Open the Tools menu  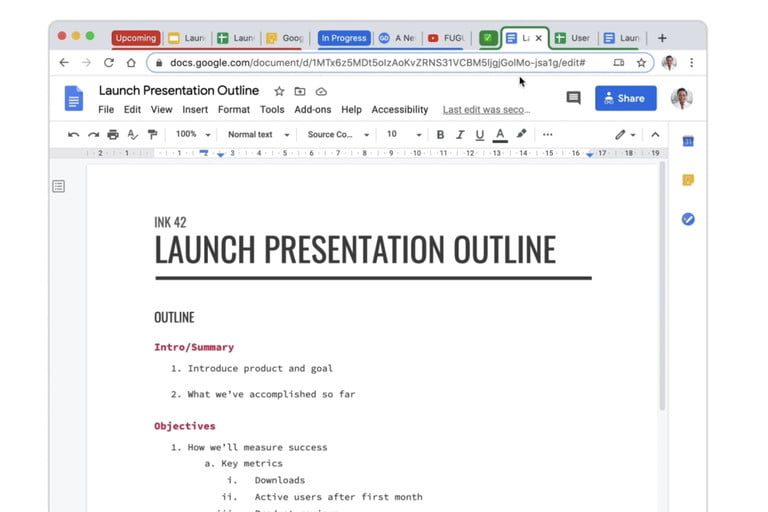pos(272,110)
